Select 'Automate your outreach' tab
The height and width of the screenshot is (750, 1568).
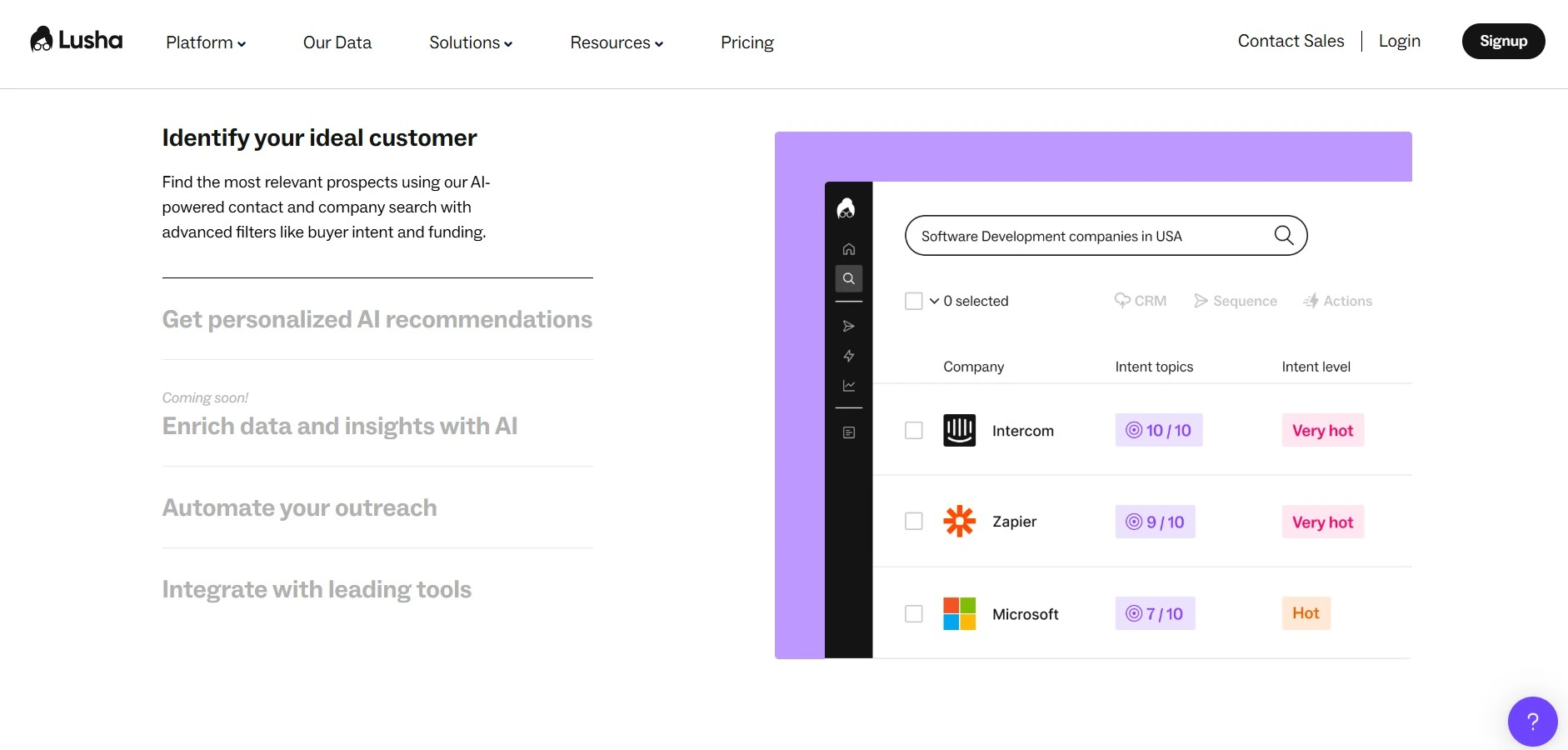pos(299,507)
